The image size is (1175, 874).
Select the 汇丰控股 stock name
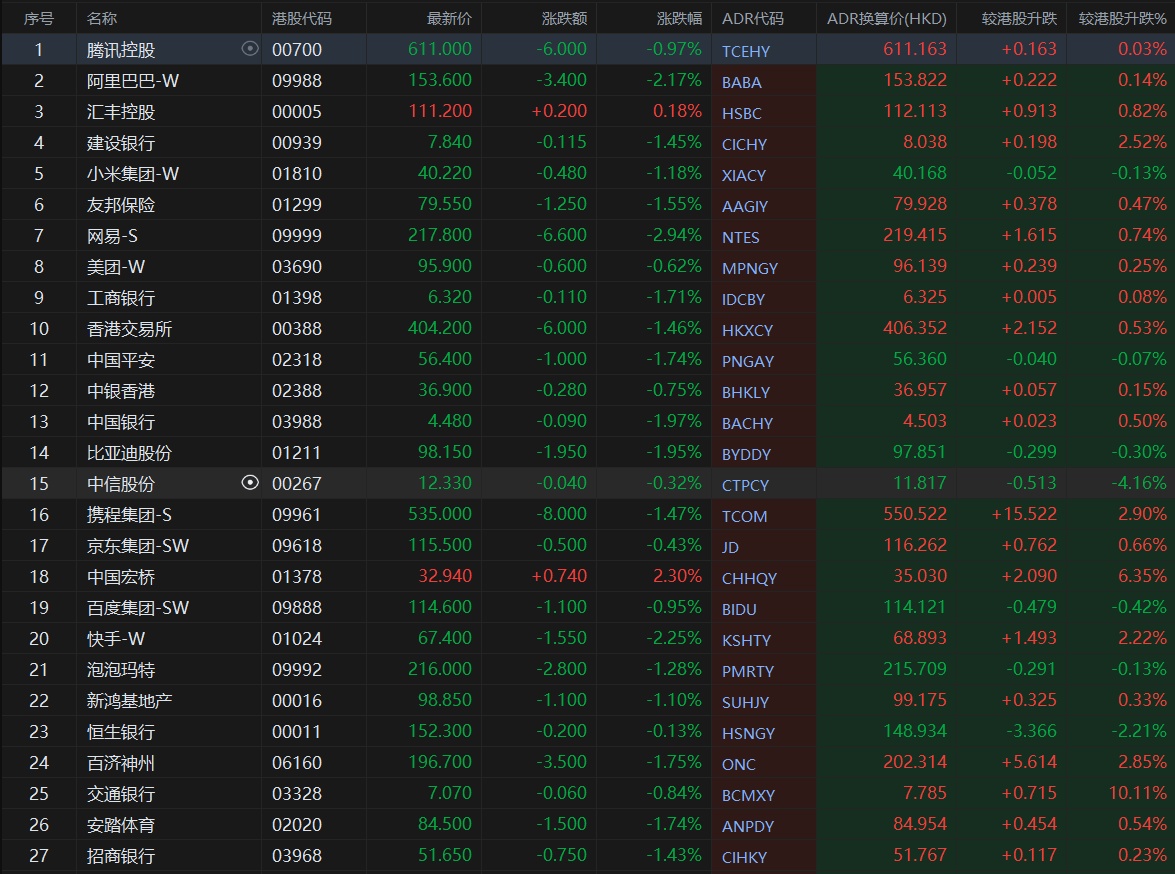click(x=121, y=112)
